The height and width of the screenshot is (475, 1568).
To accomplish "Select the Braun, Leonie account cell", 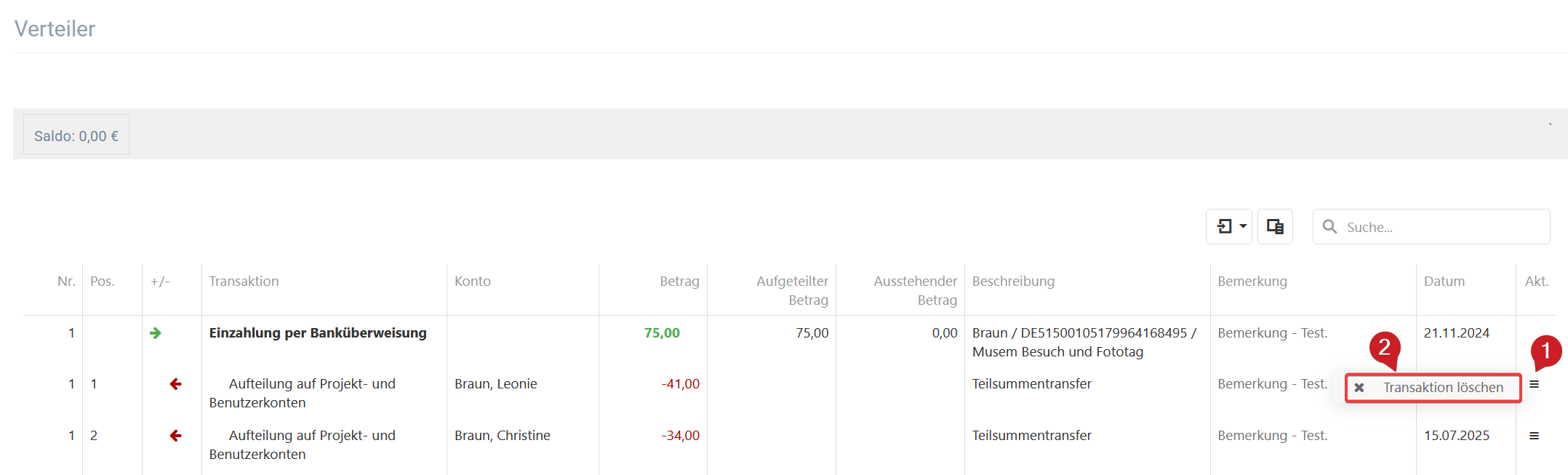I will [496, 384].
